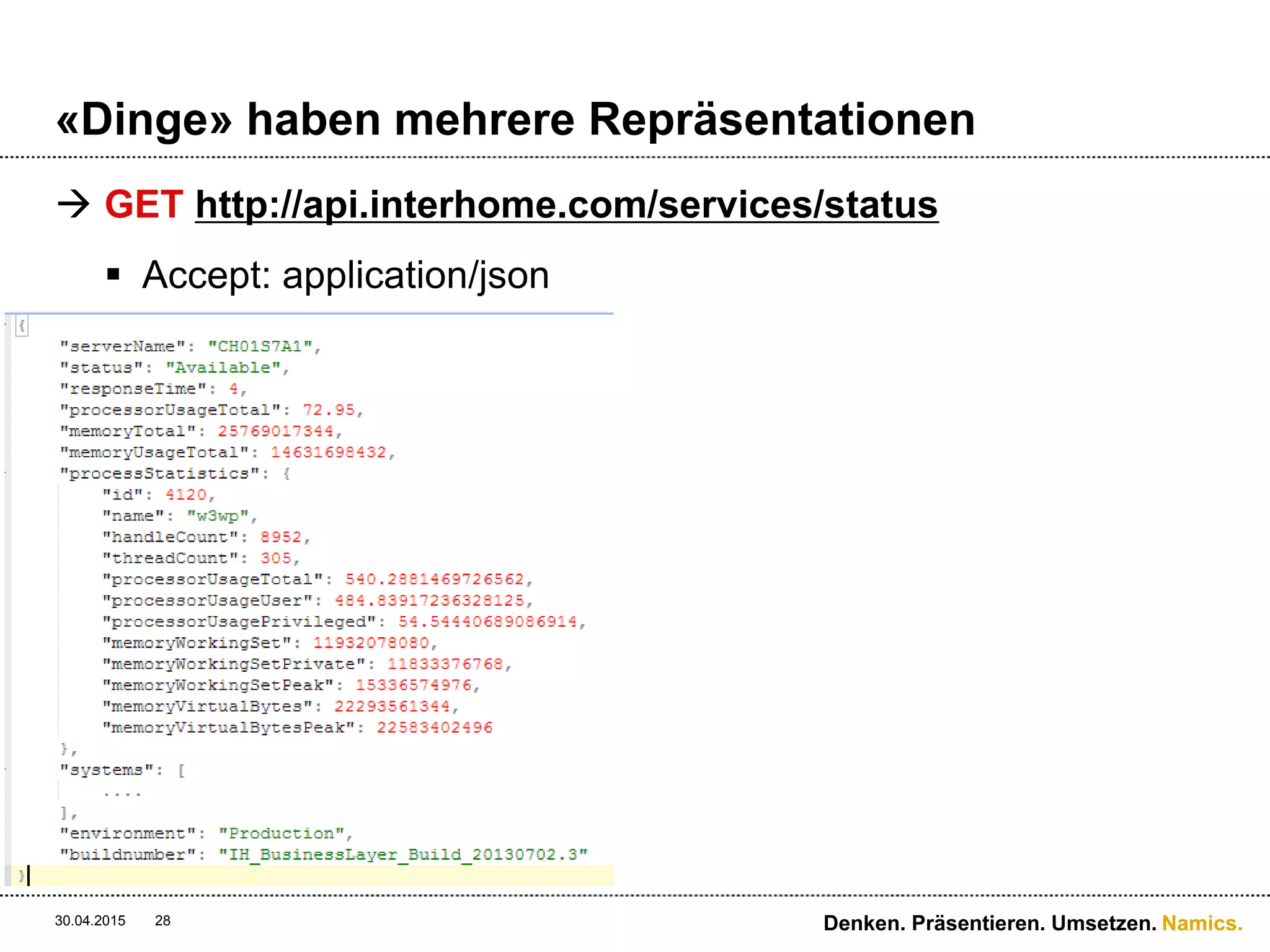The width and height of the screenshot is (1270, 952).
Task: Select handleCount value 8952
Action: pos(281,537)
